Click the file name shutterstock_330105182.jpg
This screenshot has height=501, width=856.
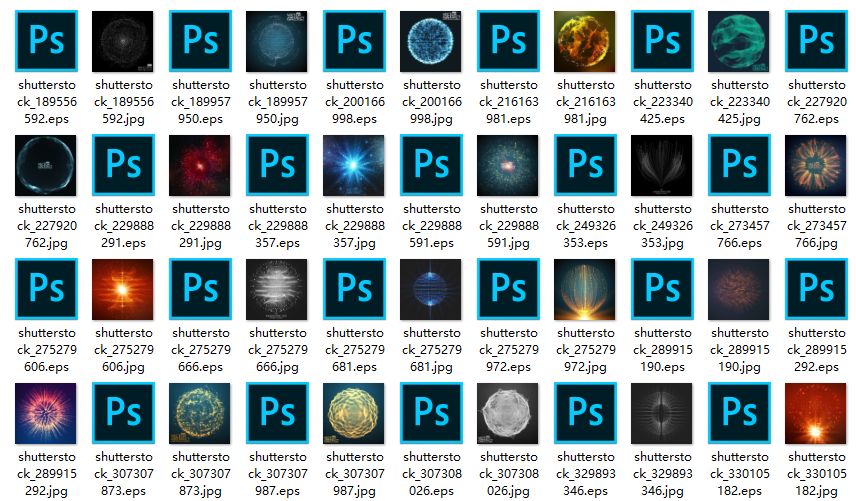[x=817, y=474]
